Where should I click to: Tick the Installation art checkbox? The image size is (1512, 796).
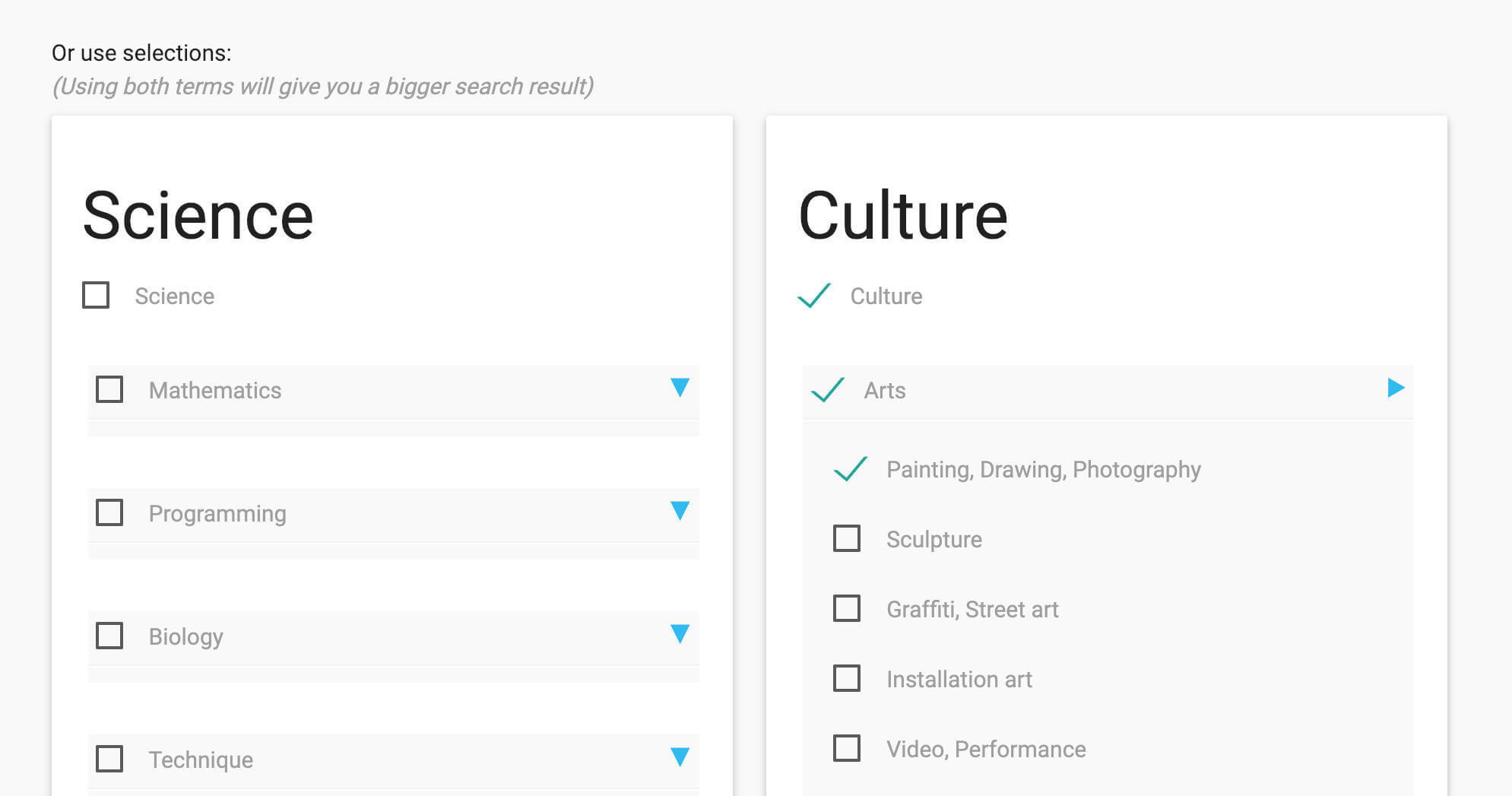tap(847, 678)
